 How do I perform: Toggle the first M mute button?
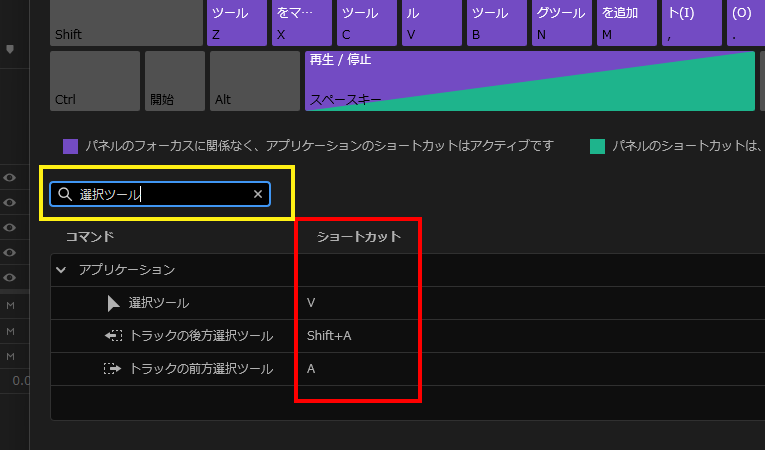[x=10, y=305]
